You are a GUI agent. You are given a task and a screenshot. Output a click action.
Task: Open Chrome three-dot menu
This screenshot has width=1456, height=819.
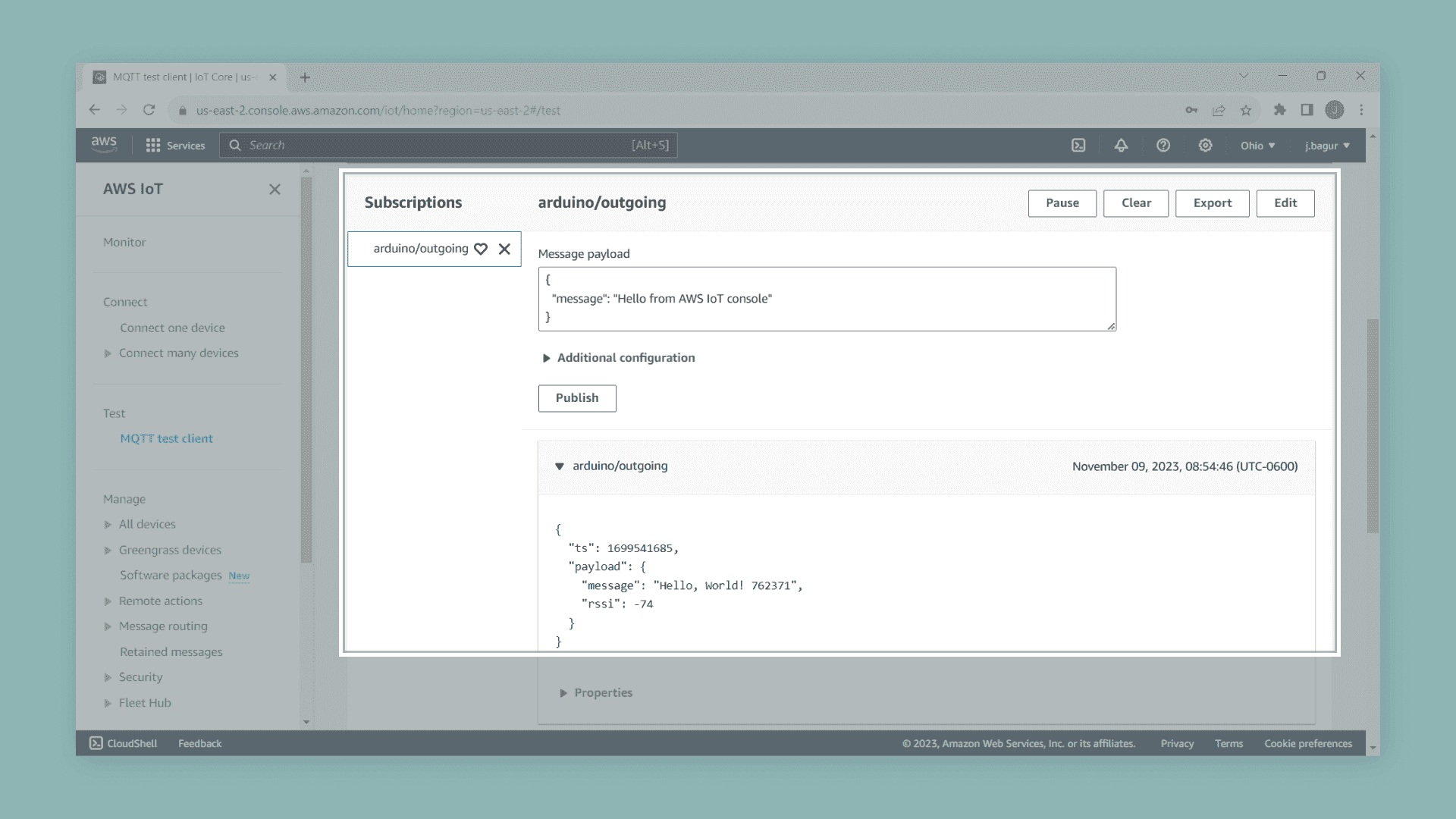[x=1362, y=110]
